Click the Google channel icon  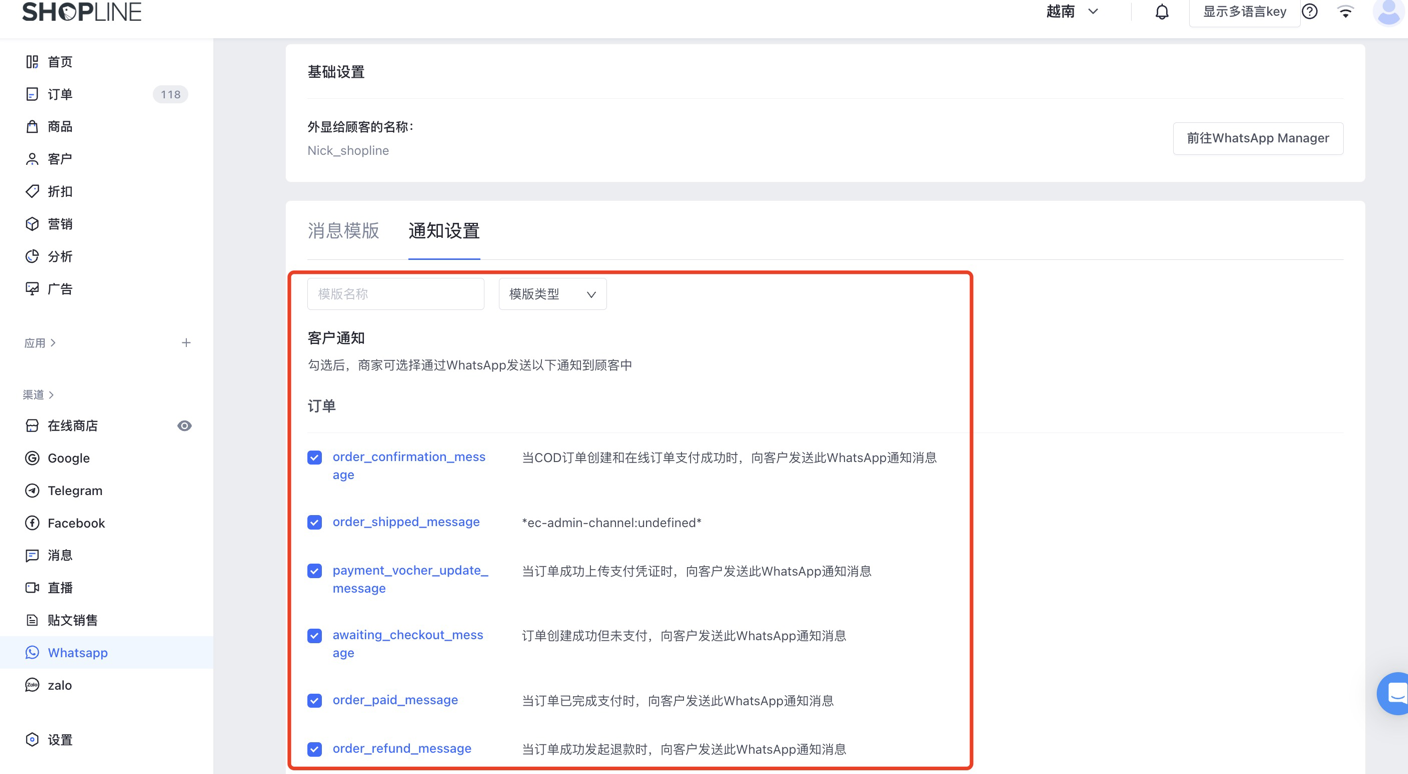point(32,458)
